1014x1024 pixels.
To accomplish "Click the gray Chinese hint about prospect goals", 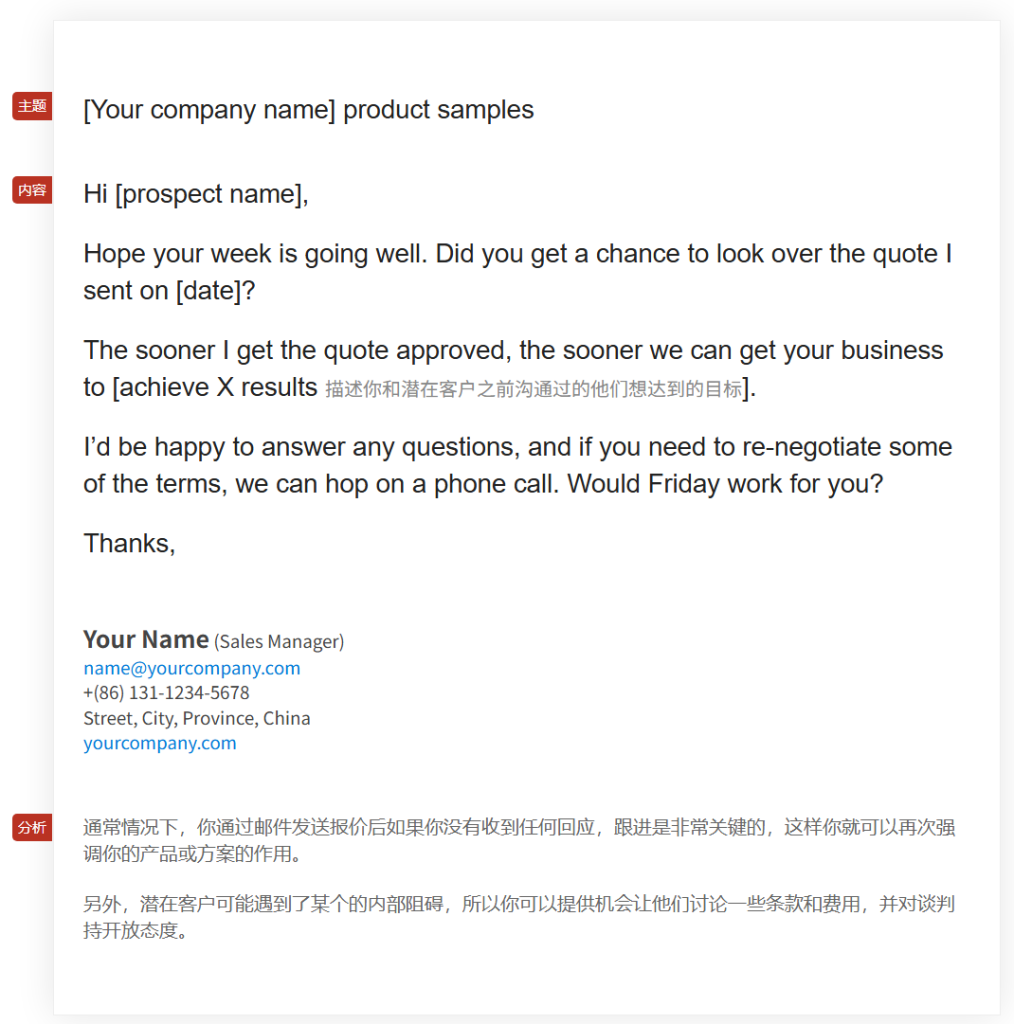I will pos(533,389).
